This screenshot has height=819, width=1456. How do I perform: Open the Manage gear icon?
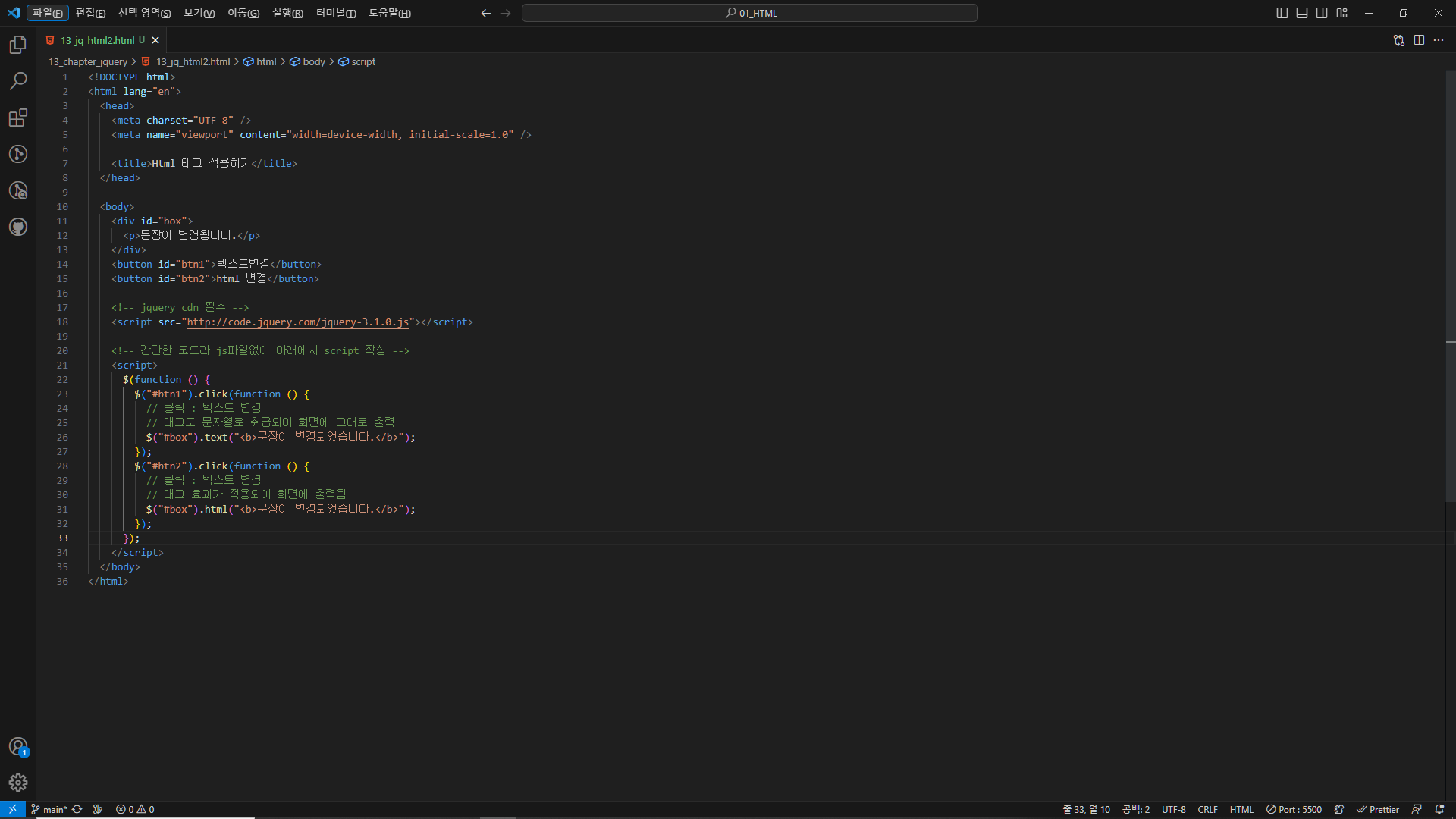[x=18, y=783]
